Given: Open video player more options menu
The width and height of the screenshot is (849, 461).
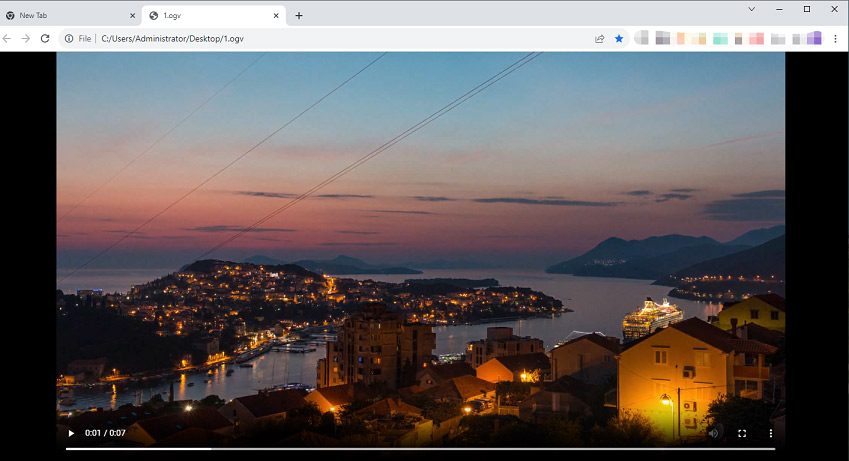Looking at the screenshot, I should [770, 433].
